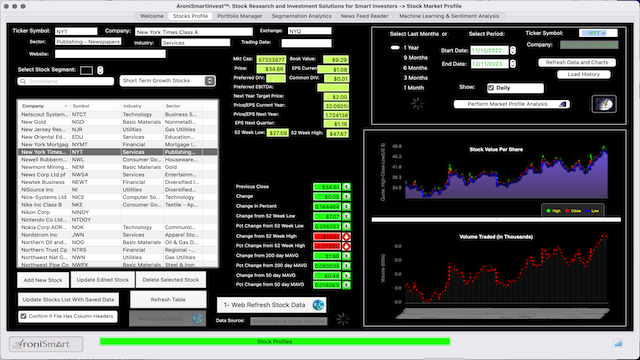Open the Segmentation Analytics tab
This screenshot has height=360, width=640.
point(302,16)
